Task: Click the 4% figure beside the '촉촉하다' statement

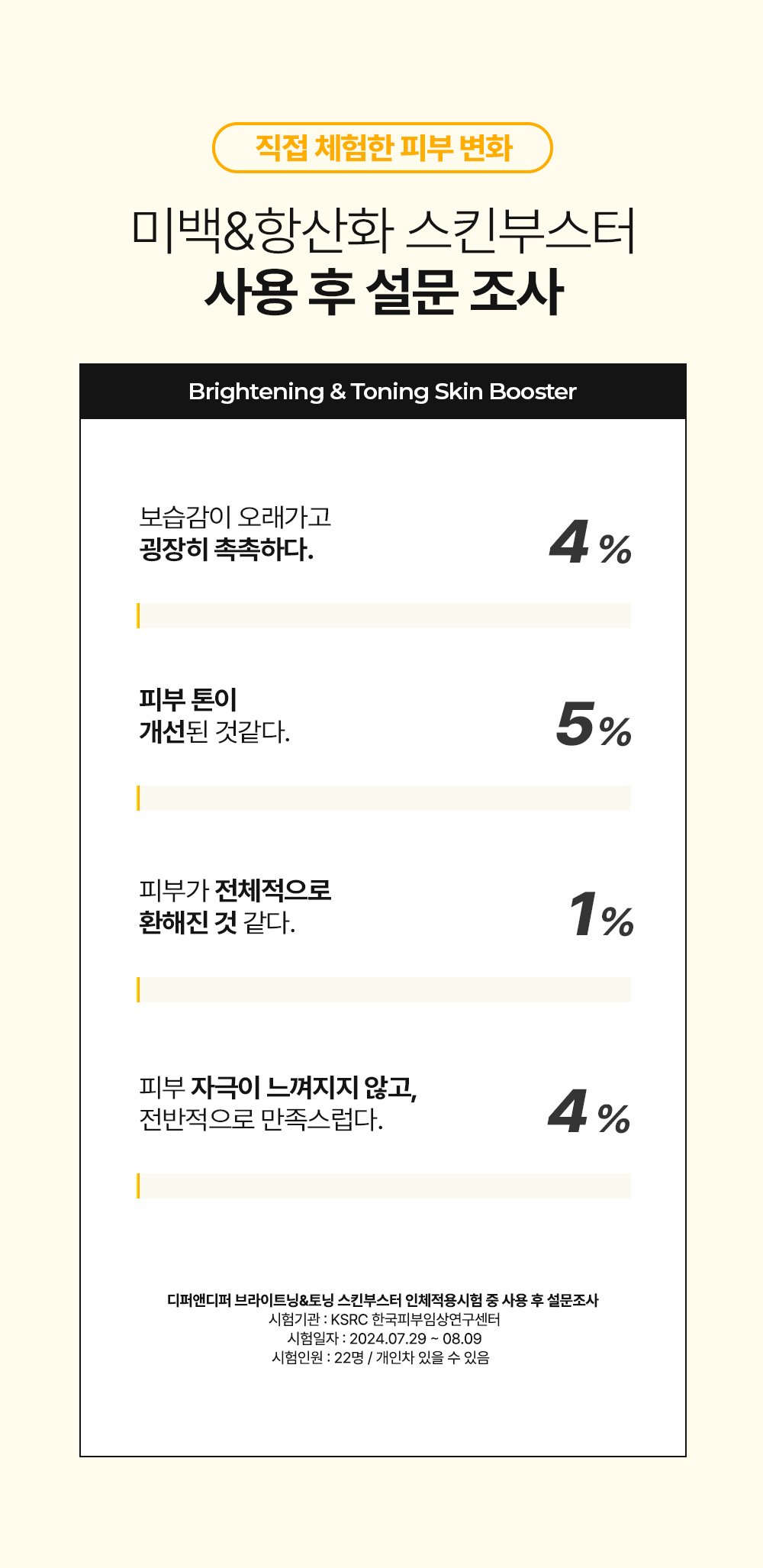Action: (x=590, y=544)
